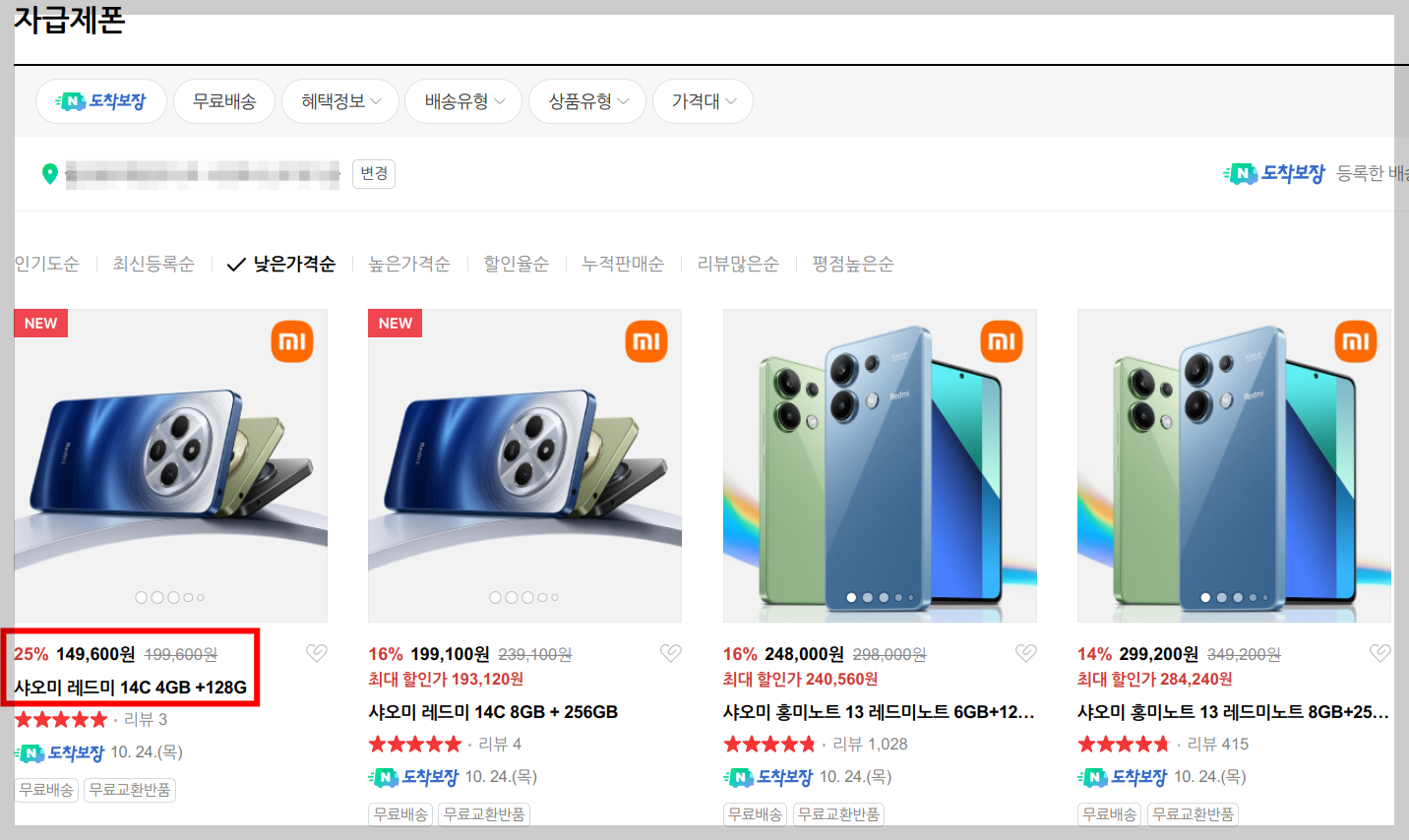This screenshot has height=840, width=1409.
Task: Sort by 리뷰많은순
Action: (738, 264)
